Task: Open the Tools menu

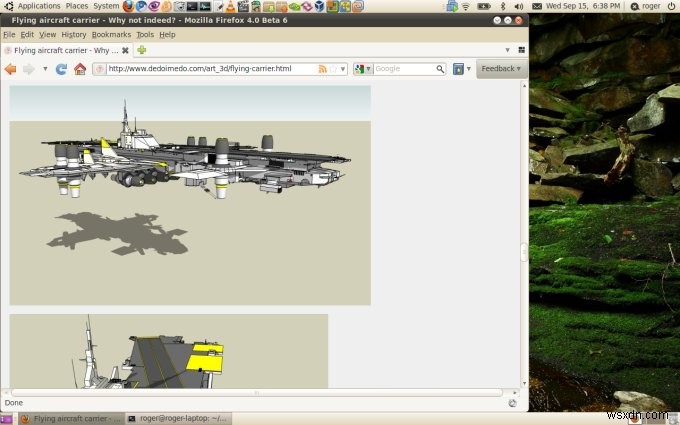Action: (x=145, y=34)
